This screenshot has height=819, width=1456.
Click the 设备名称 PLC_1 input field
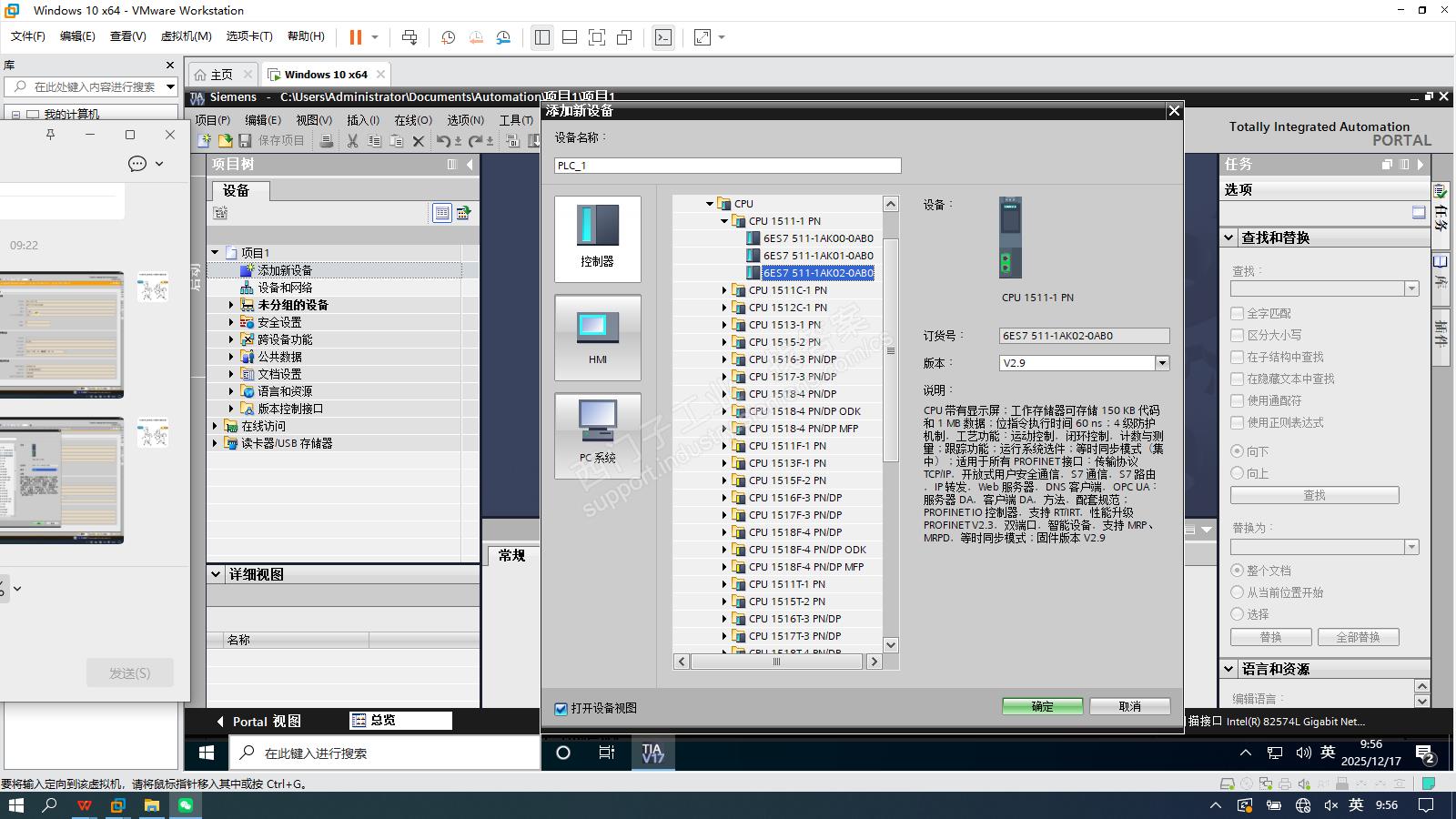pos(727,166)
